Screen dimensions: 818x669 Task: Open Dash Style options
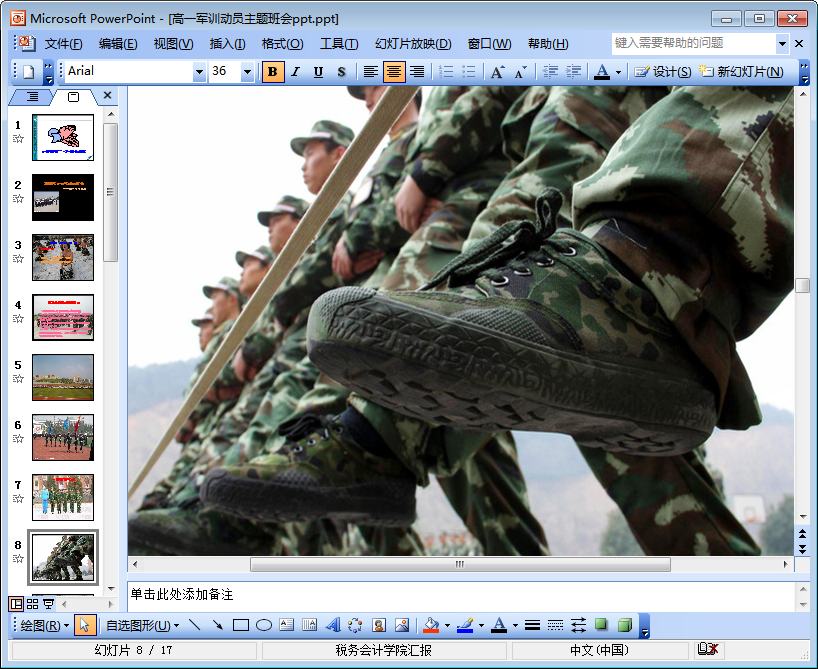coord(555,625)
